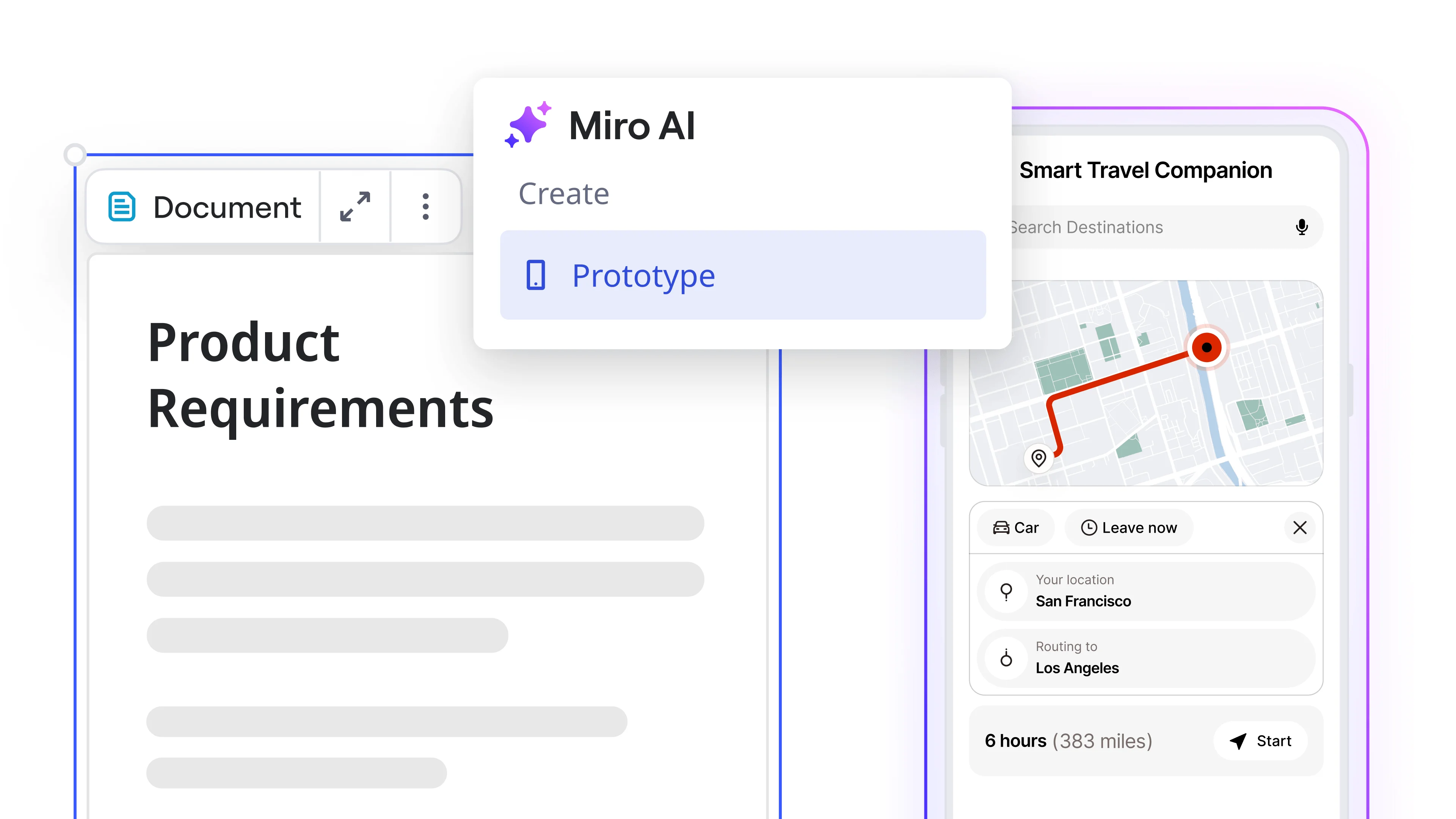Click the Miro AI title text

pyautogui.click(x=632, y=126)
